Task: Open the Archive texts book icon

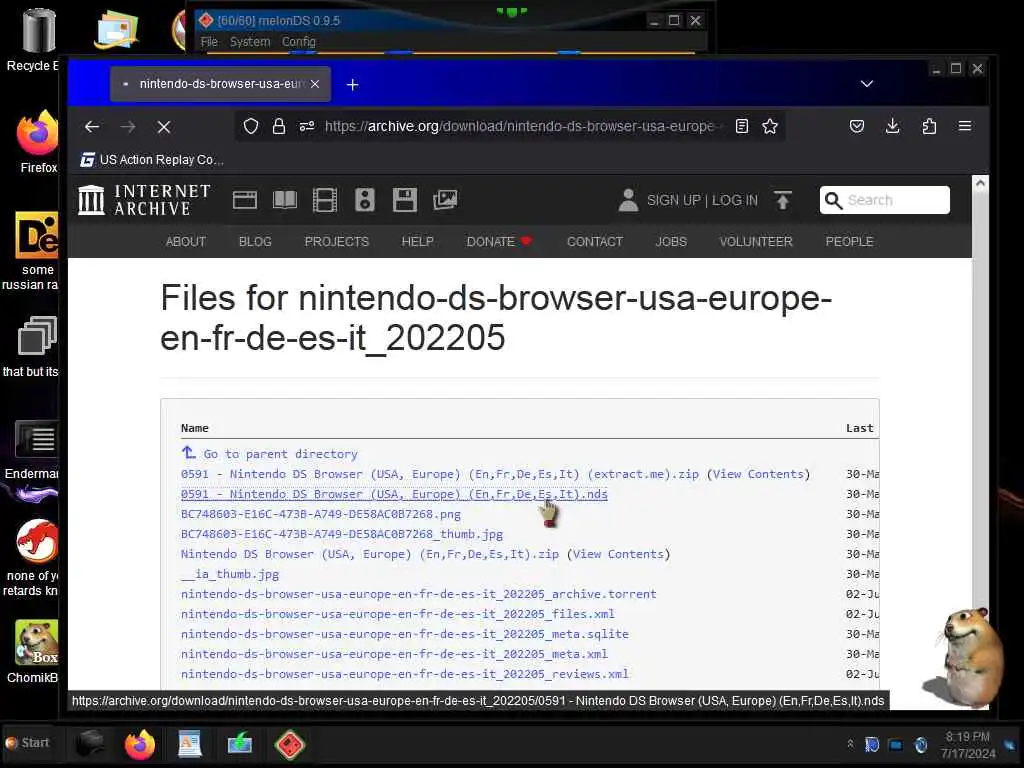Action: pyautogui.click(x=285, y=200)
